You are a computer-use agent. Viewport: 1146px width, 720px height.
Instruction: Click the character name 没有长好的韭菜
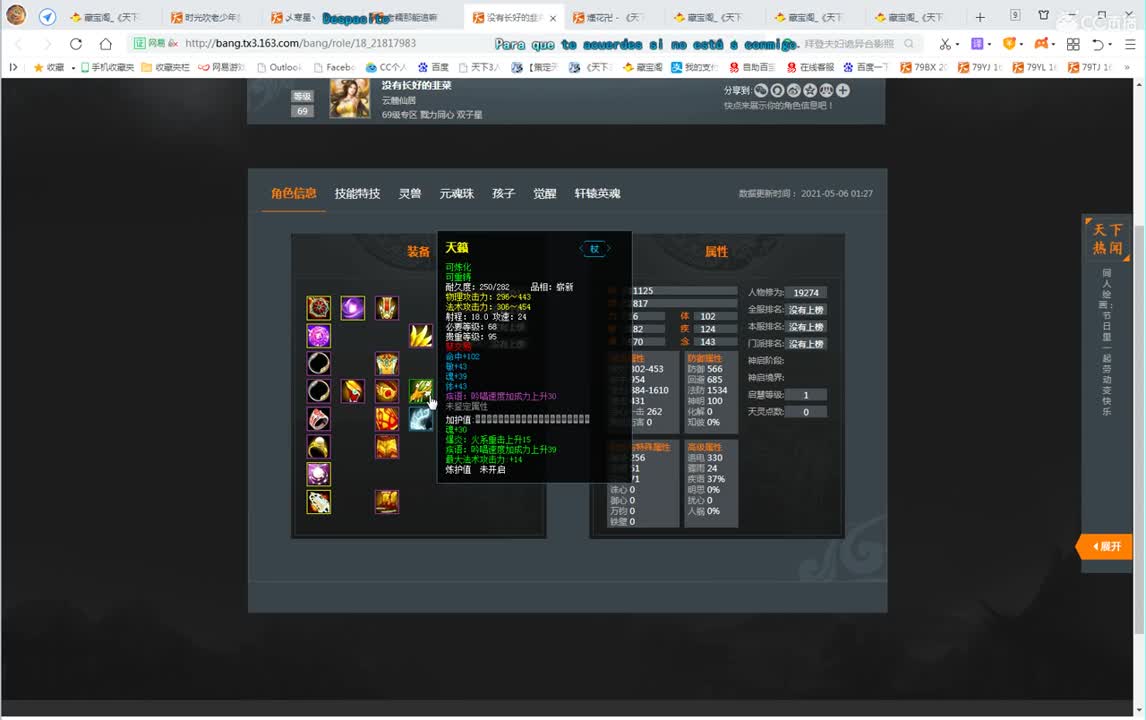click(x=417, y=86)
